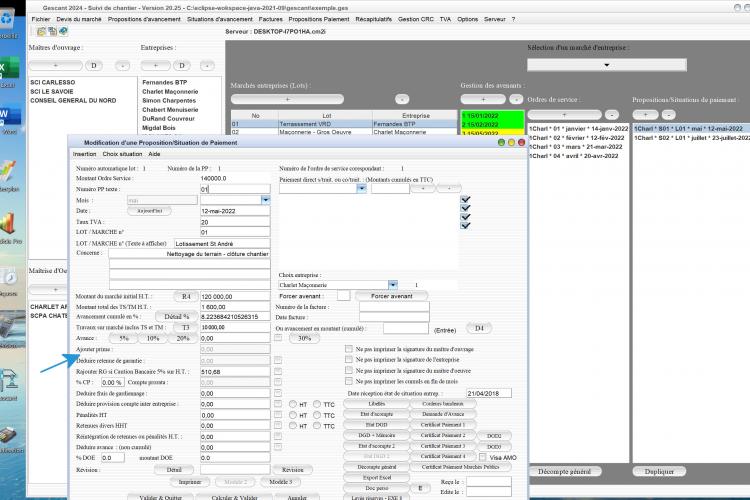Open the Récapitulatifs menu
This screenshot has width=750, height=500.
click(x=374, y=19)
